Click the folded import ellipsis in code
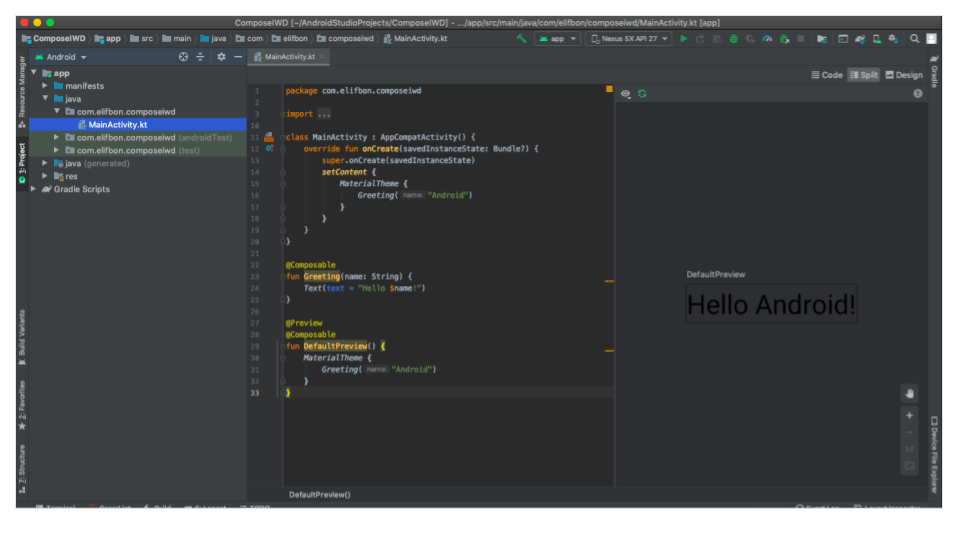958x533 pixels. (323, 114)
